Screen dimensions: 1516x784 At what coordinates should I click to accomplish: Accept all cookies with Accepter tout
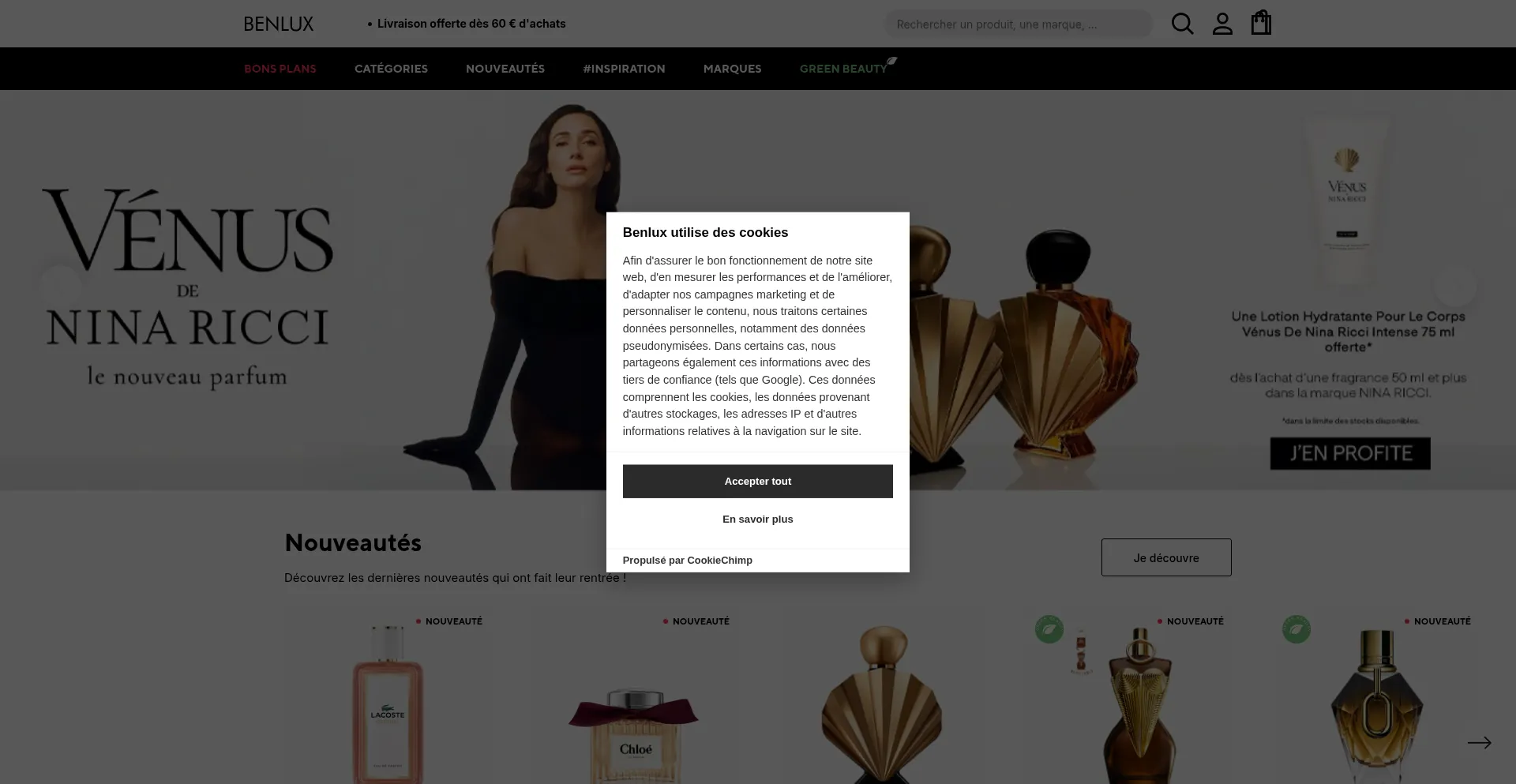[758, 482]
